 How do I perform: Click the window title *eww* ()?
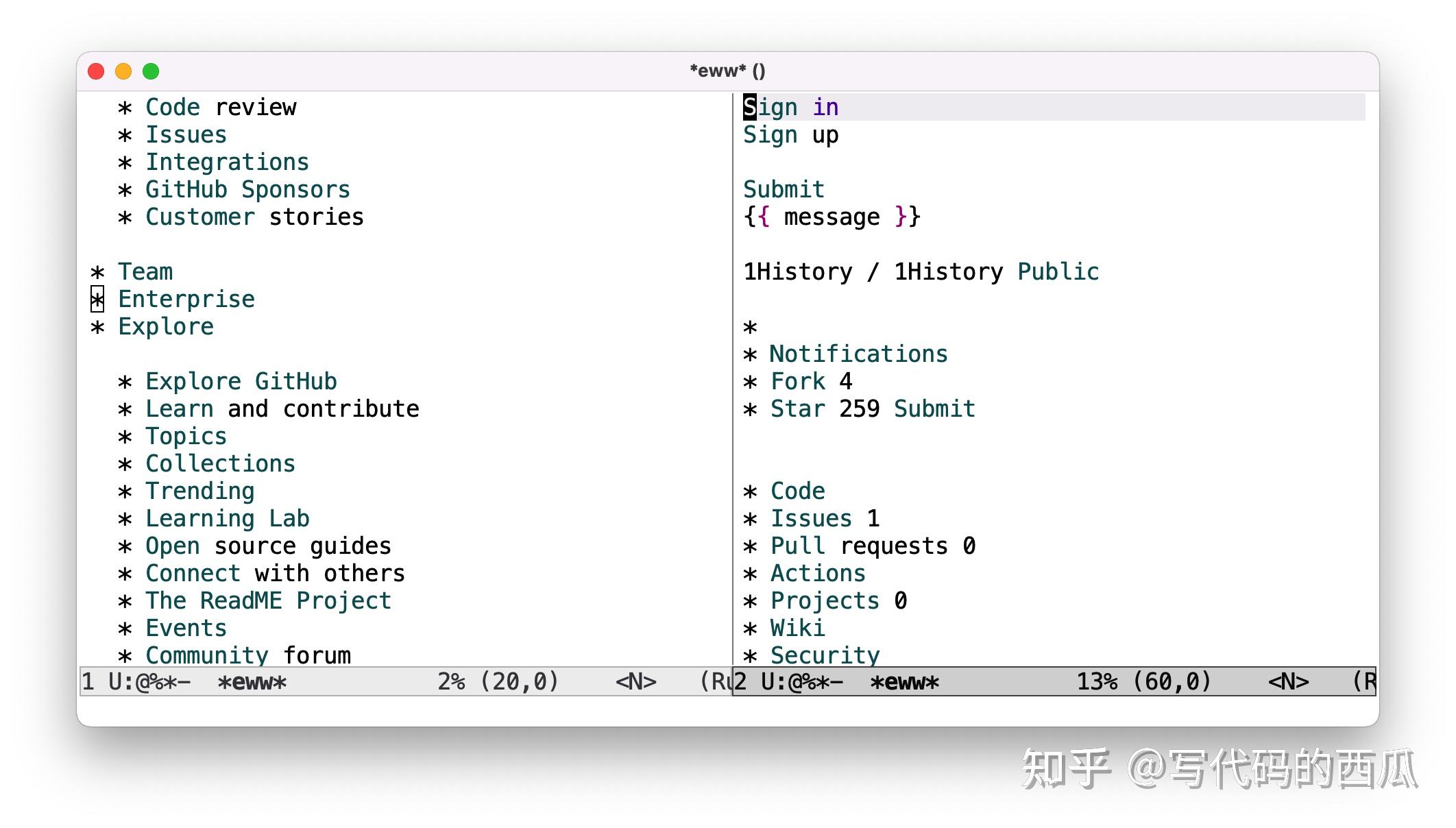tap(727, 71)
